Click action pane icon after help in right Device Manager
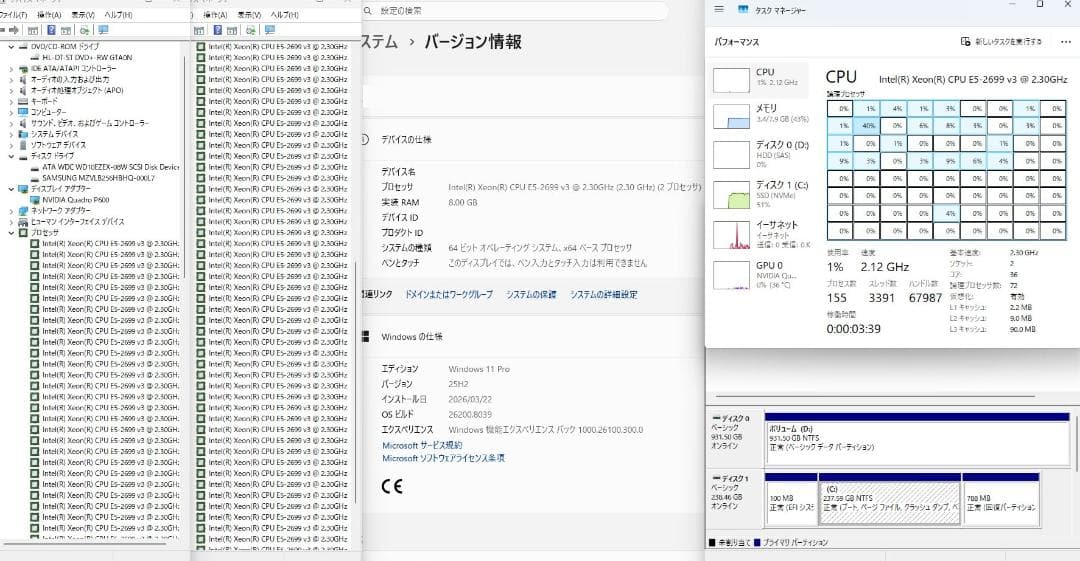 (x=233, y=30)
